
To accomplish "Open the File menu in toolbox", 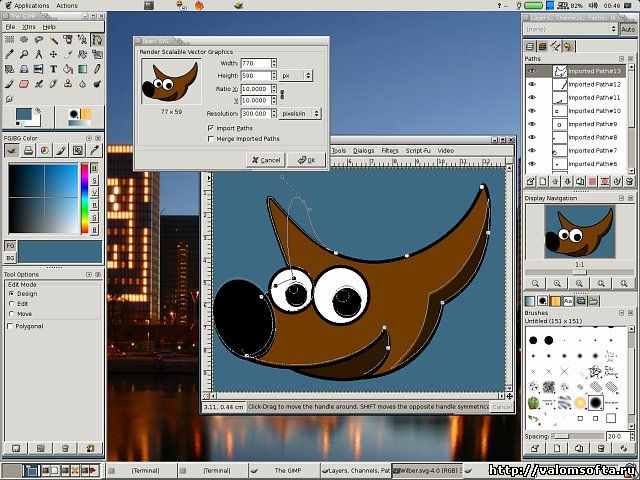I will (x=10, y=27).
